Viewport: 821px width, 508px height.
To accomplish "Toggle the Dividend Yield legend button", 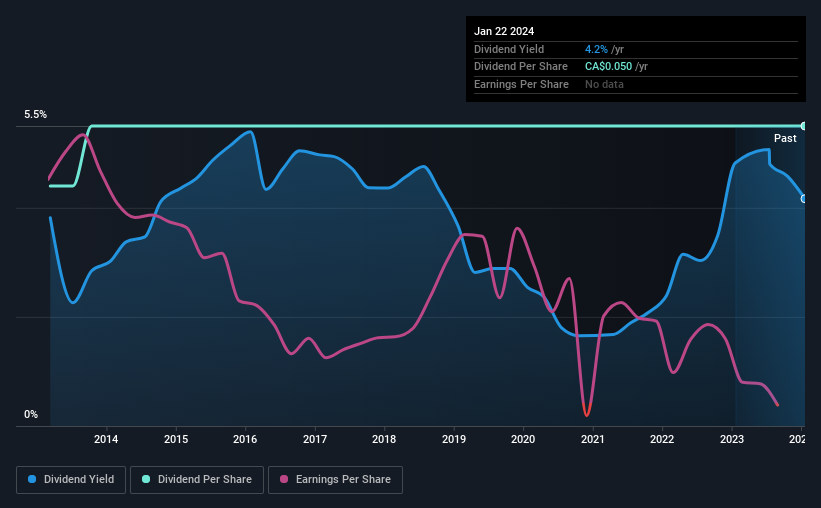I will point(71,480).
